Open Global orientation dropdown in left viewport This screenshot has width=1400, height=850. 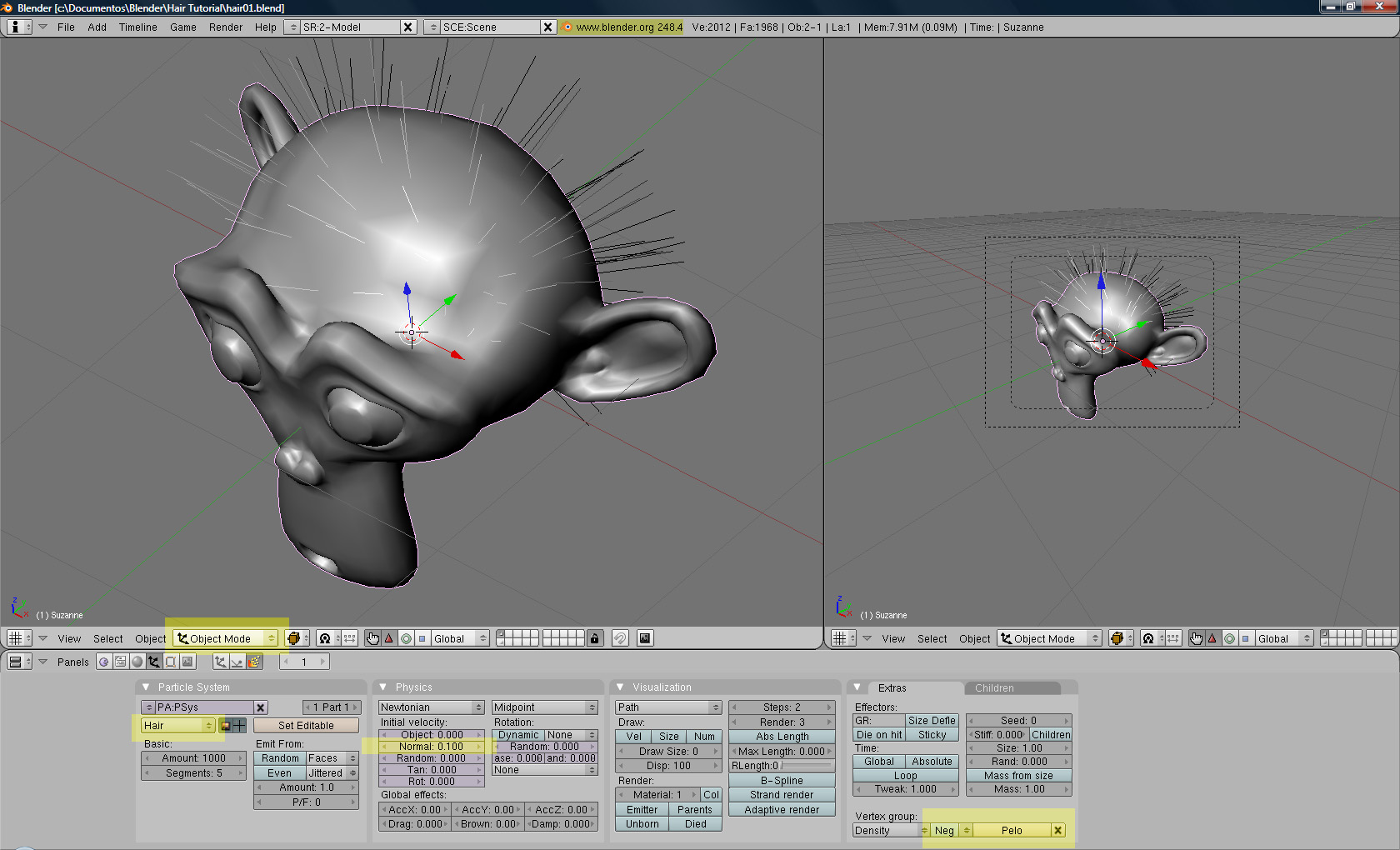[460, 638]
